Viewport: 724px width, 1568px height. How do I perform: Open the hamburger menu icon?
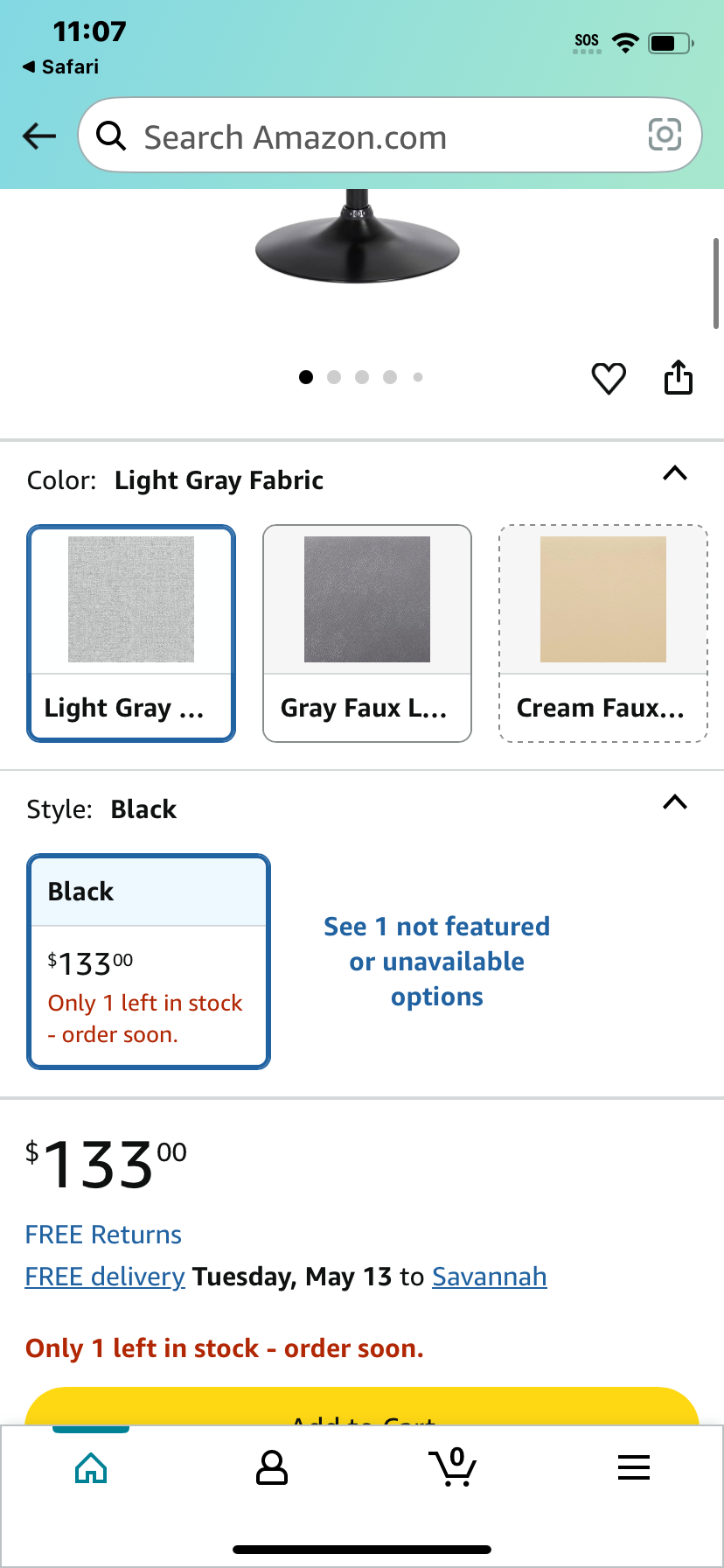pyautogui.click(x=634, y=1467)
